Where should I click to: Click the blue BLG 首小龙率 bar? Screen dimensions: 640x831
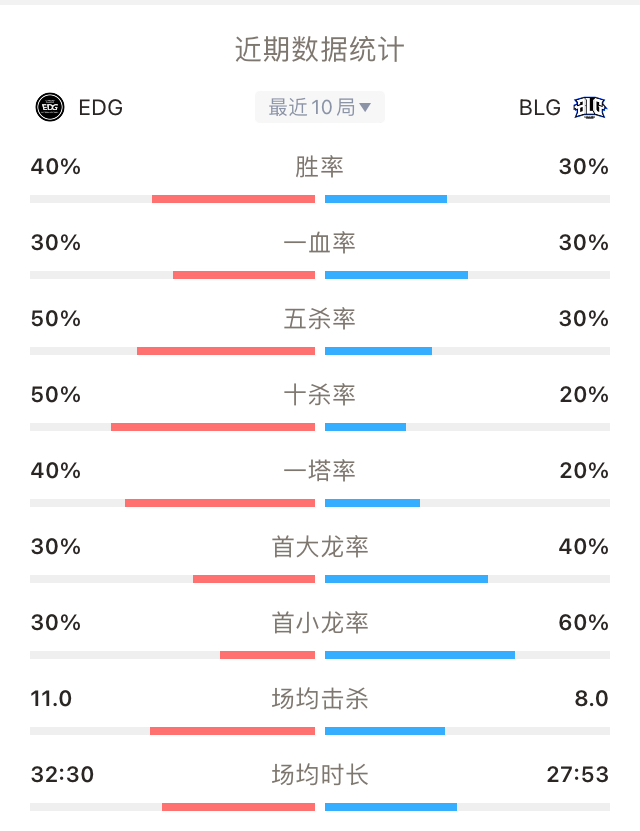pos(420,655)
